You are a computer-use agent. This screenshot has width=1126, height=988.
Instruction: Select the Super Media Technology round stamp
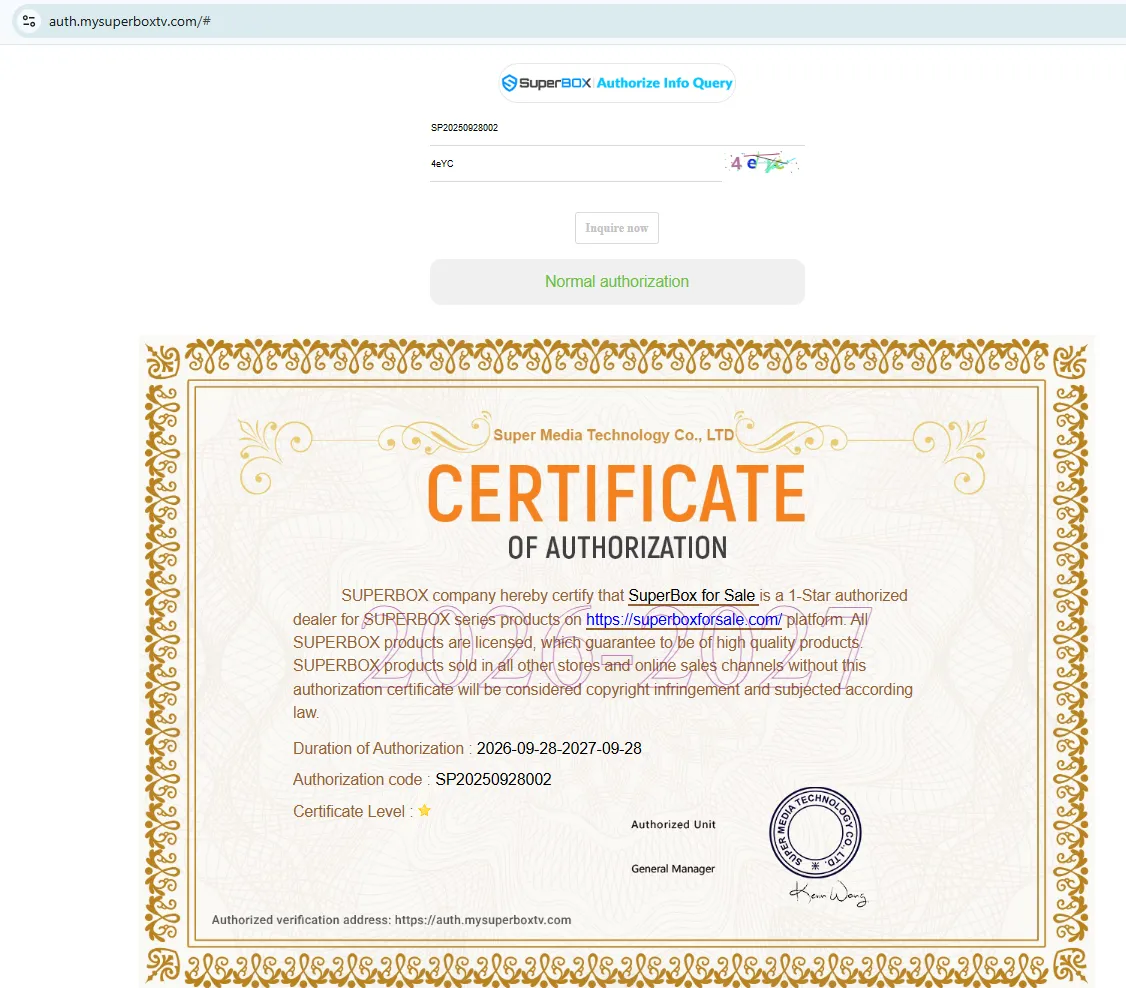[x=815, y=833]
